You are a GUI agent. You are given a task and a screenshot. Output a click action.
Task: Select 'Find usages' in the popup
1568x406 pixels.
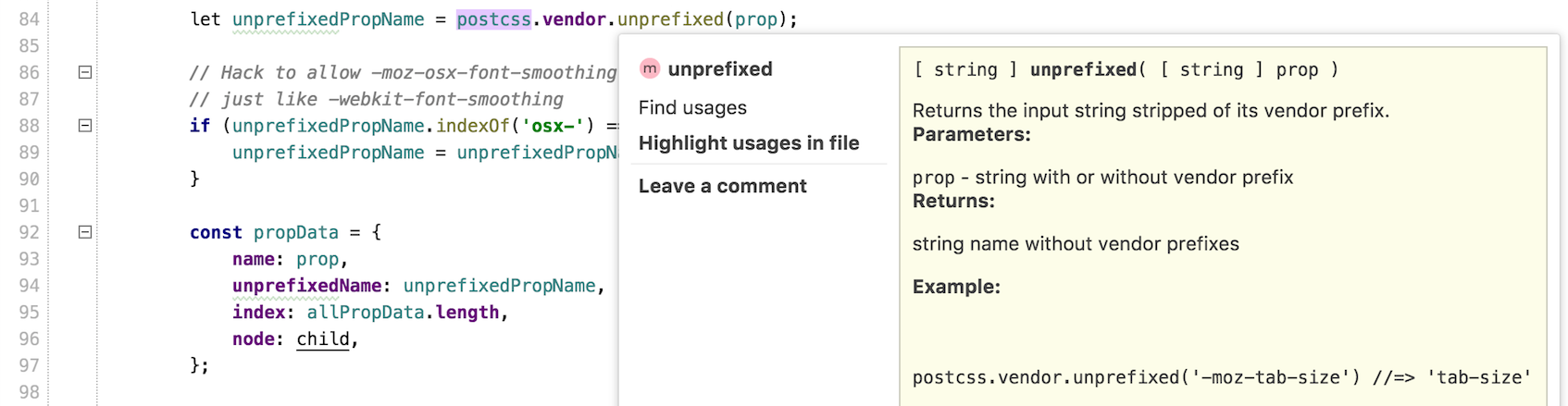pyautogui.click(x=692, y=108)
